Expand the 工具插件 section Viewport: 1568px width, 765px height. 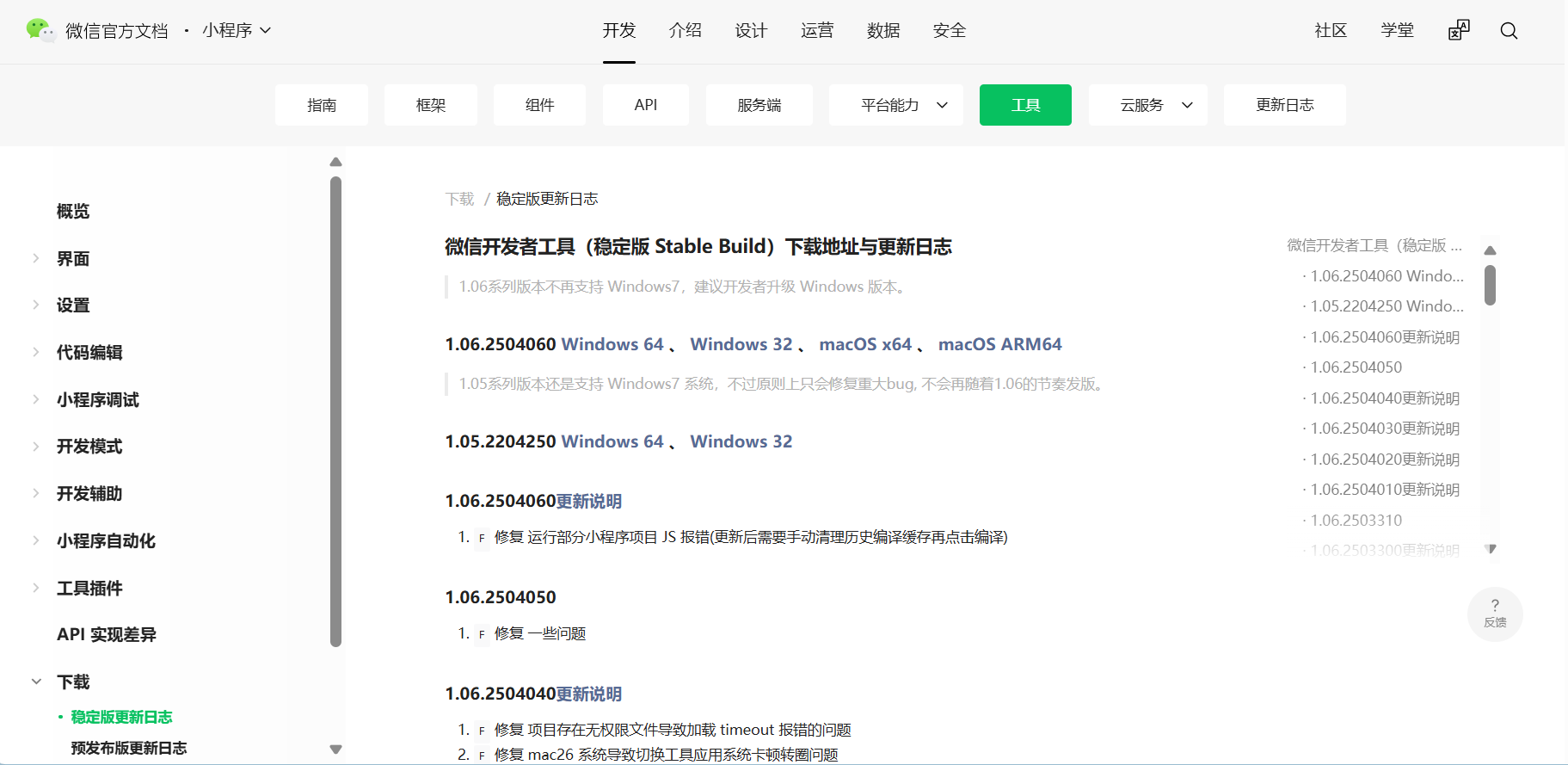coord(36,588)
